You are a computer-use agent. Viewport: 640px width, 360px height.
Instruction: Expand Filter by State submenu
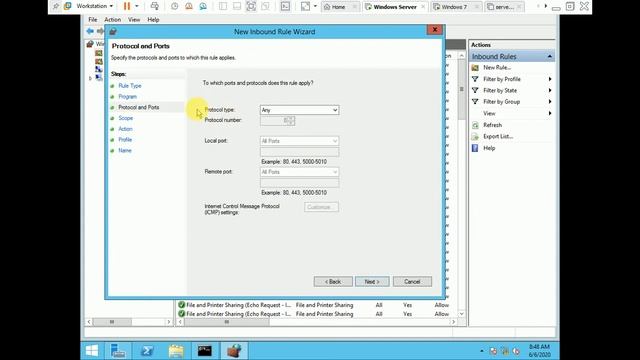point(550,90)
